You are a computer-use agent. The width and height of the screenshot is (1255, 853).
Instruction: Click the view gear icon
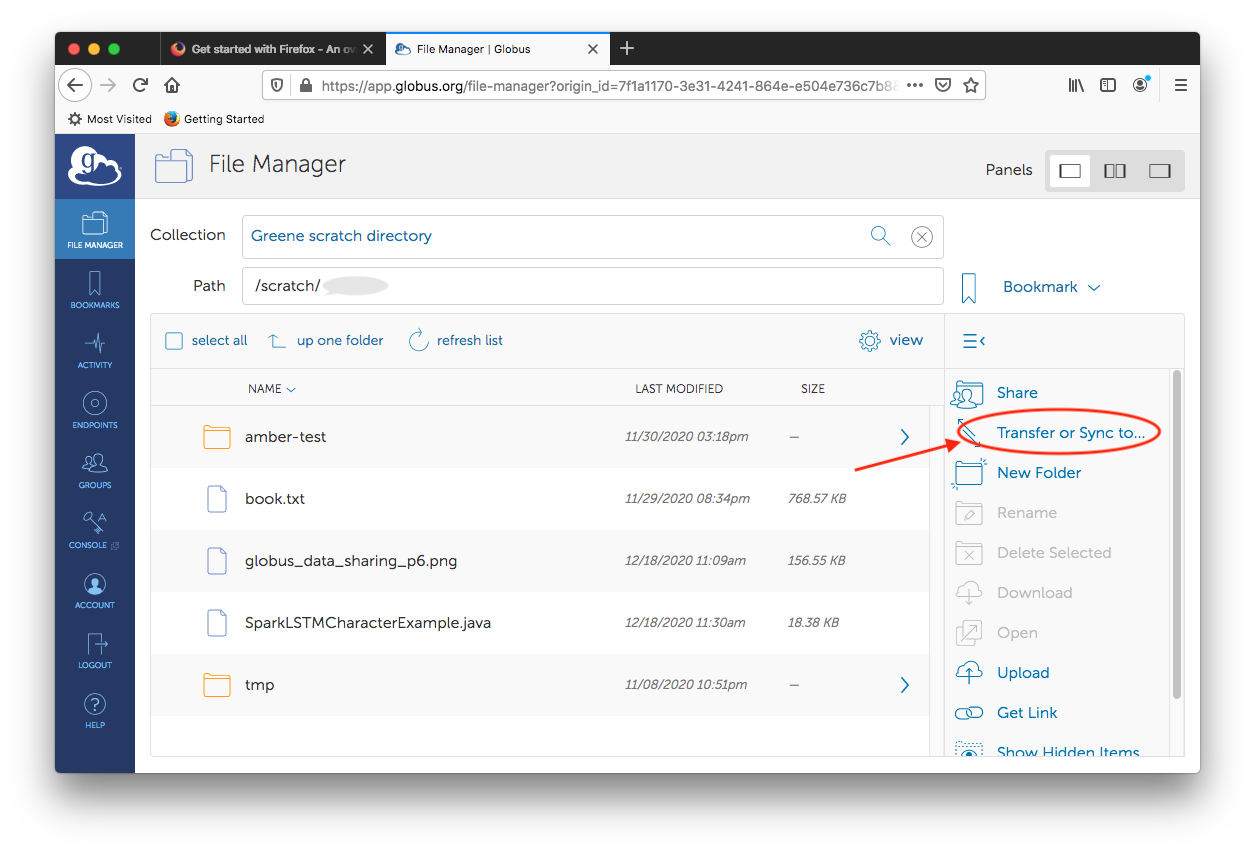click(869, 341)
